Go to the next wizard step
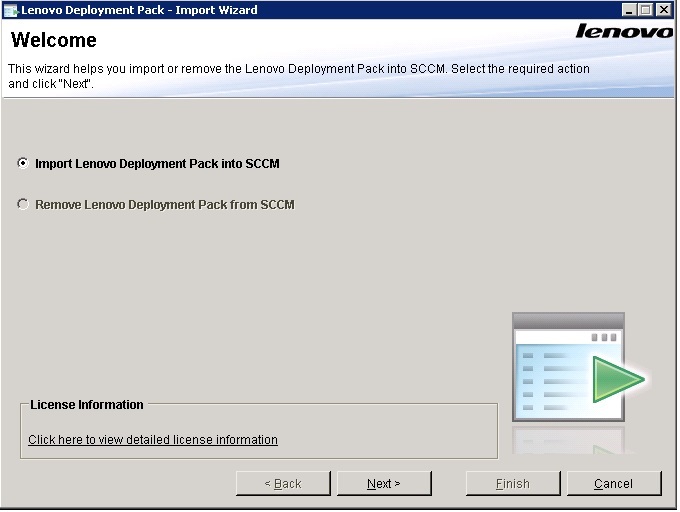The width and height of the screenshot is (680, 512). 384,483
